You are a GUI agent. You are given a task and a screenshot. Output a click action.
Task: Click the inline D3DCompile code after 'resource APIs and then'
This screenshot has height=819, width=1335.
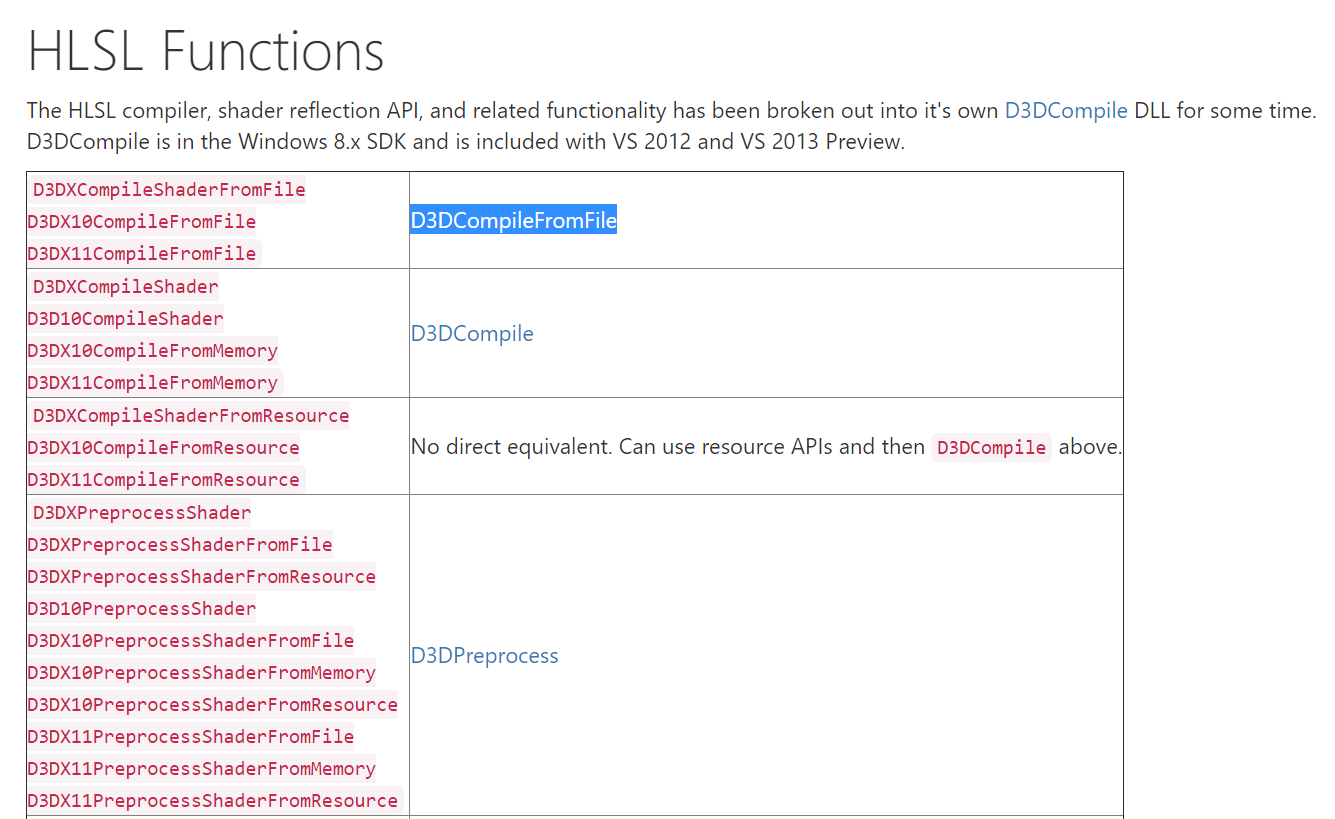point(991,448)
